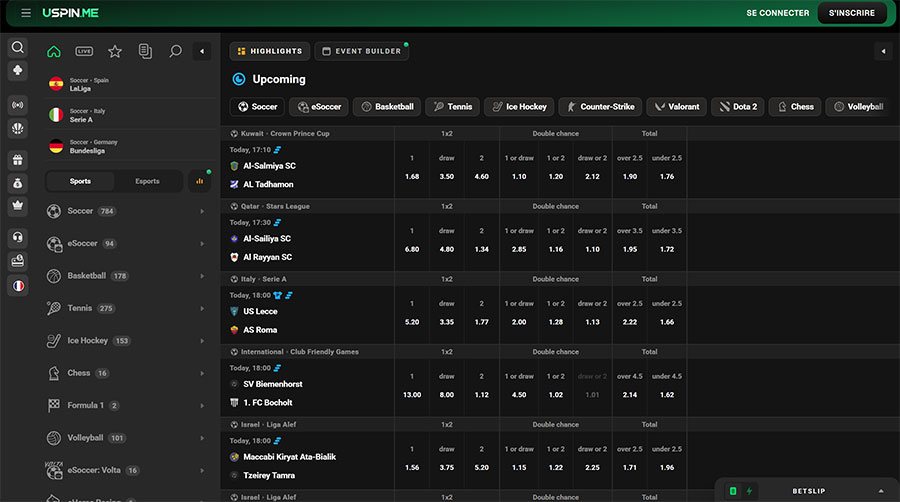Click the S'INSCRIRE button
The height and width of the screenshot is (502, 900).
(x=852, y=13)
